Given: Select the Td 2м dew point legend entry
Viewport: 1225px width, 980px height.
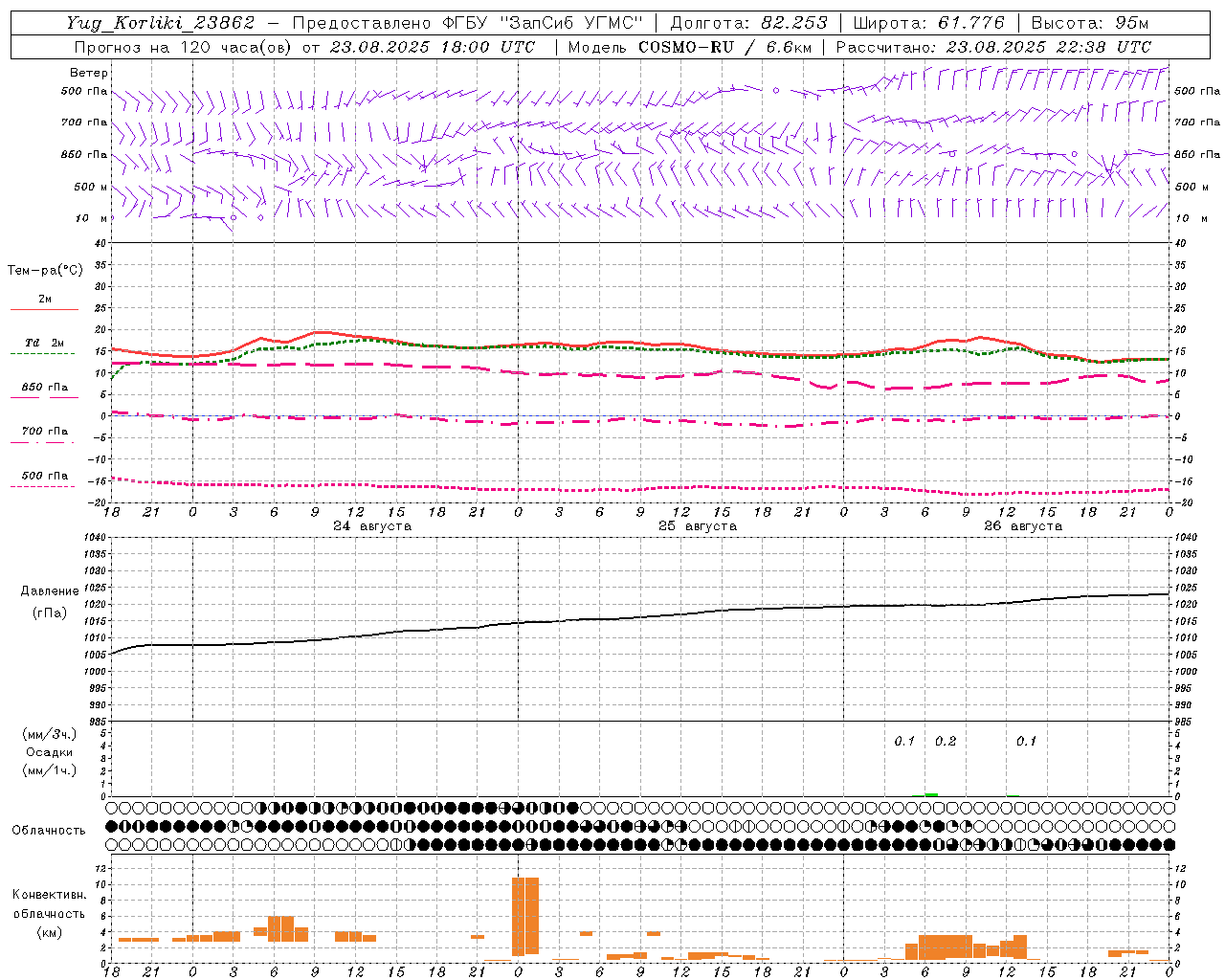Looking at the screenshot, I should (x=45, y=343).
